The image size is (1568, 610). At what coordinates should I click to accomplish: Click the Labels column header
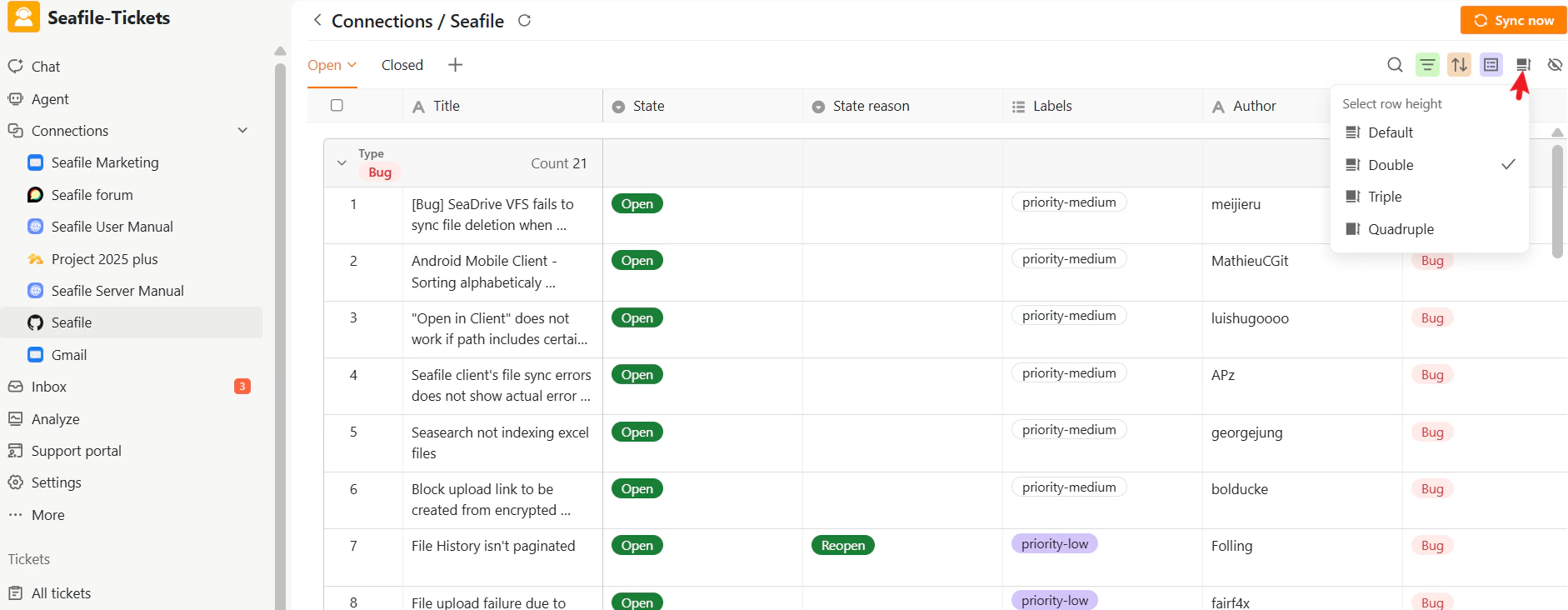coord(1102,106)
